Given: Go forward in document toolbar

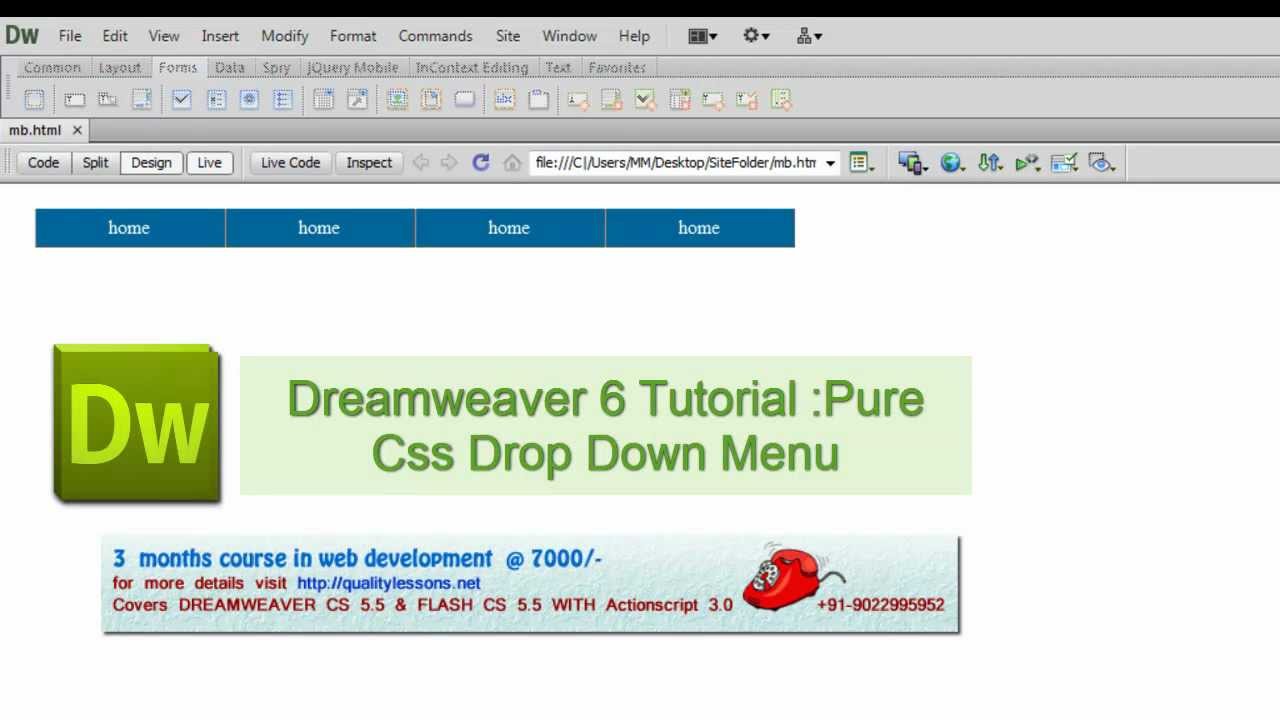Looking at the screenshot, I should 449,163.
